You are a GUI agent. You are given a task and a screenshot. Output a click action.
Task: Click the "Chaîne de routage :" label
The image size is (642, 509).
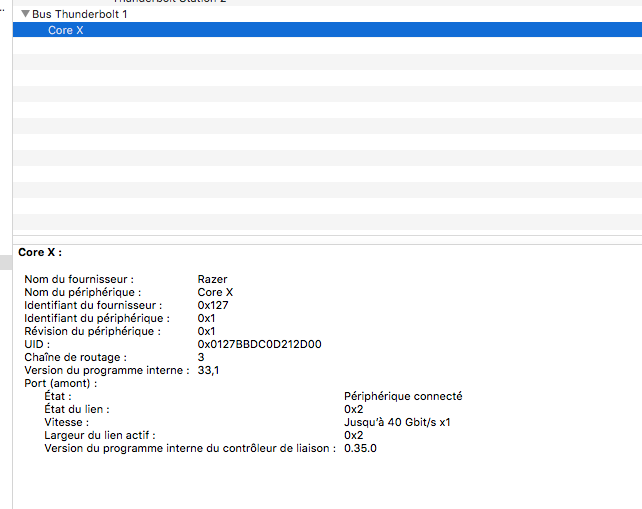click(x=76, y=357)
